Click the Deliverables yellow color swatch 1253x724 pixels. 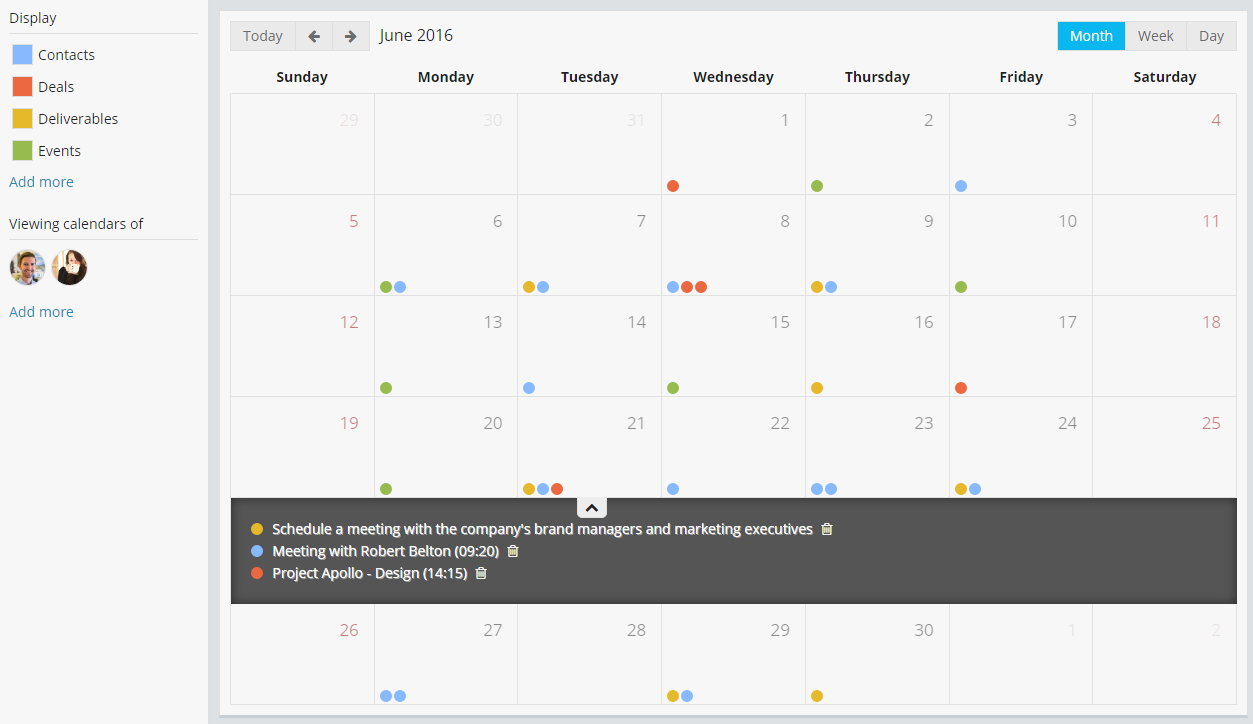pos(22,119)
